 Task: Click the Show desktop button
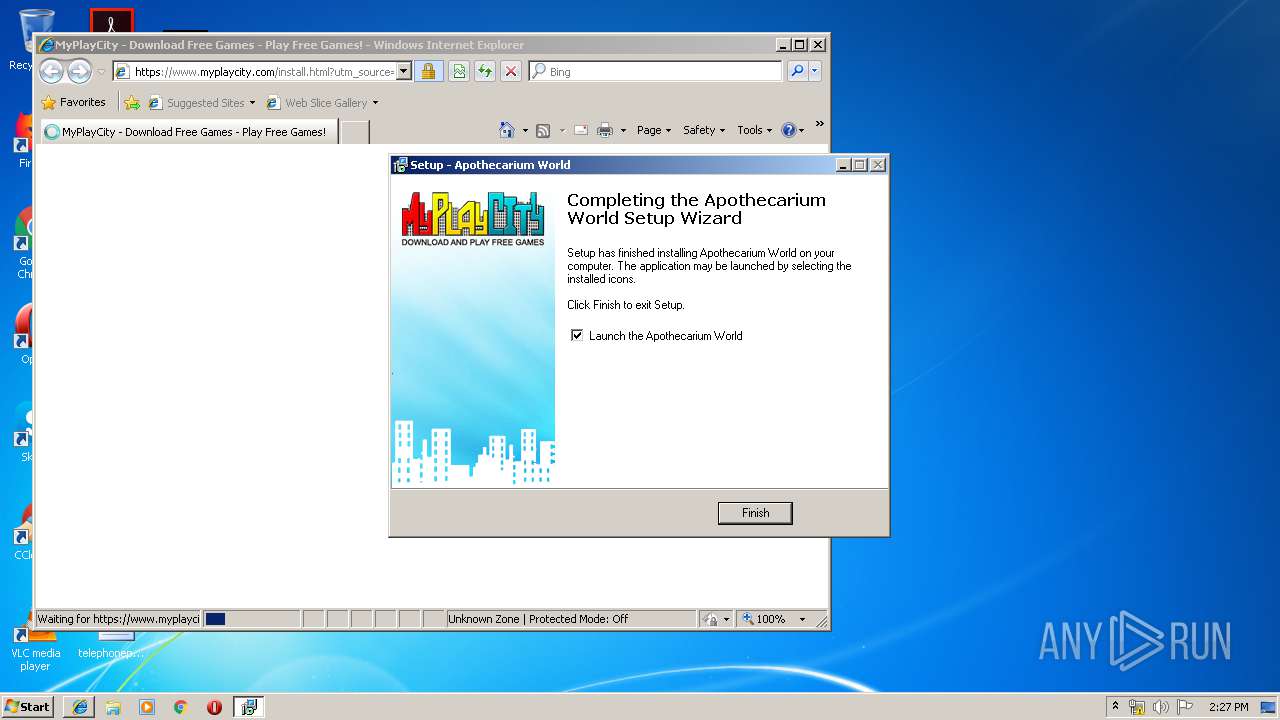(x=1270, y=707)
